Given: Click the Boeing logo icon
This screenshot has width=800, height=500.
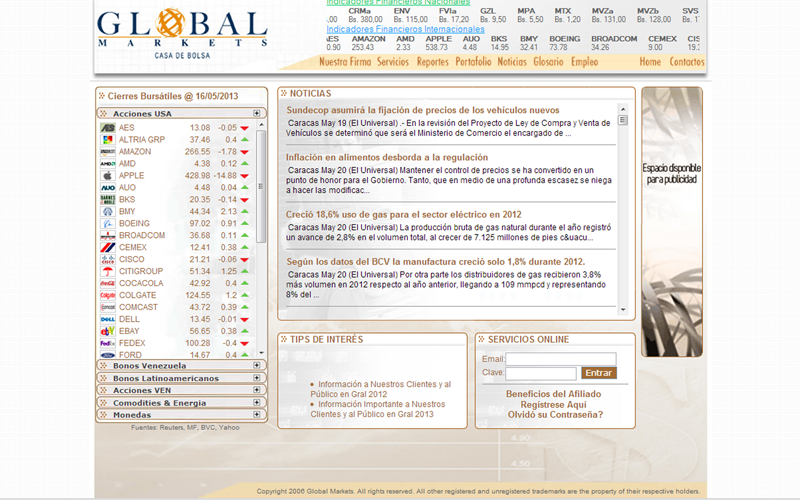Looking at the screenshot, I should click(x=108, y=223).
